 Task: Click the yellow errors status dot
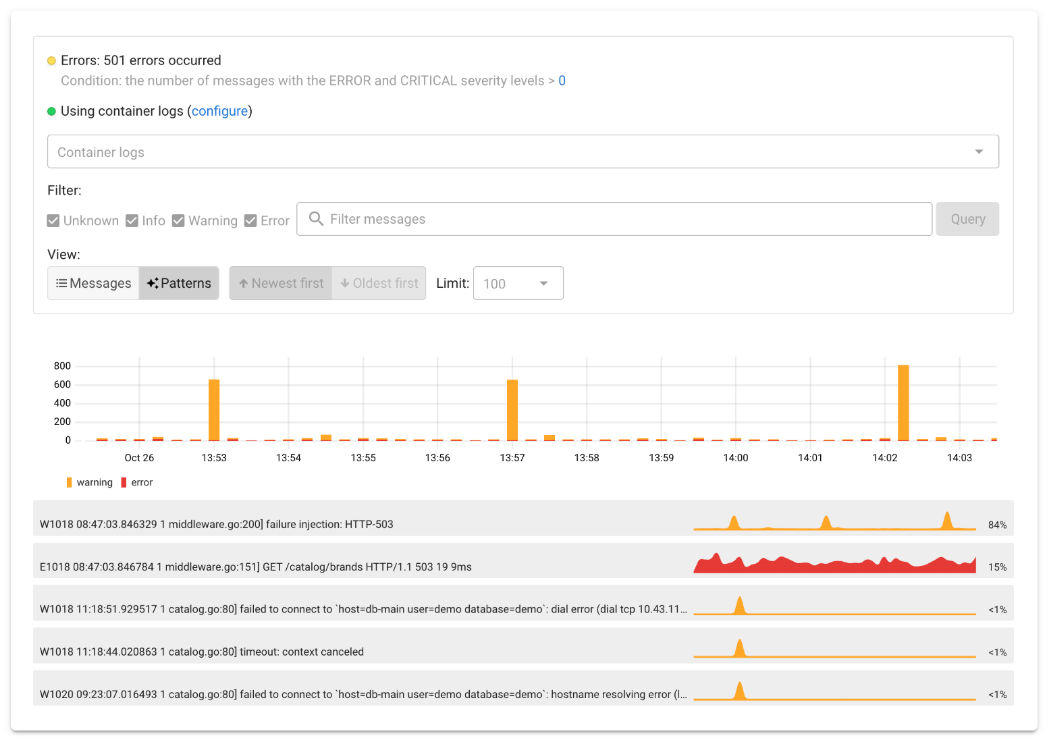[51, 60]
